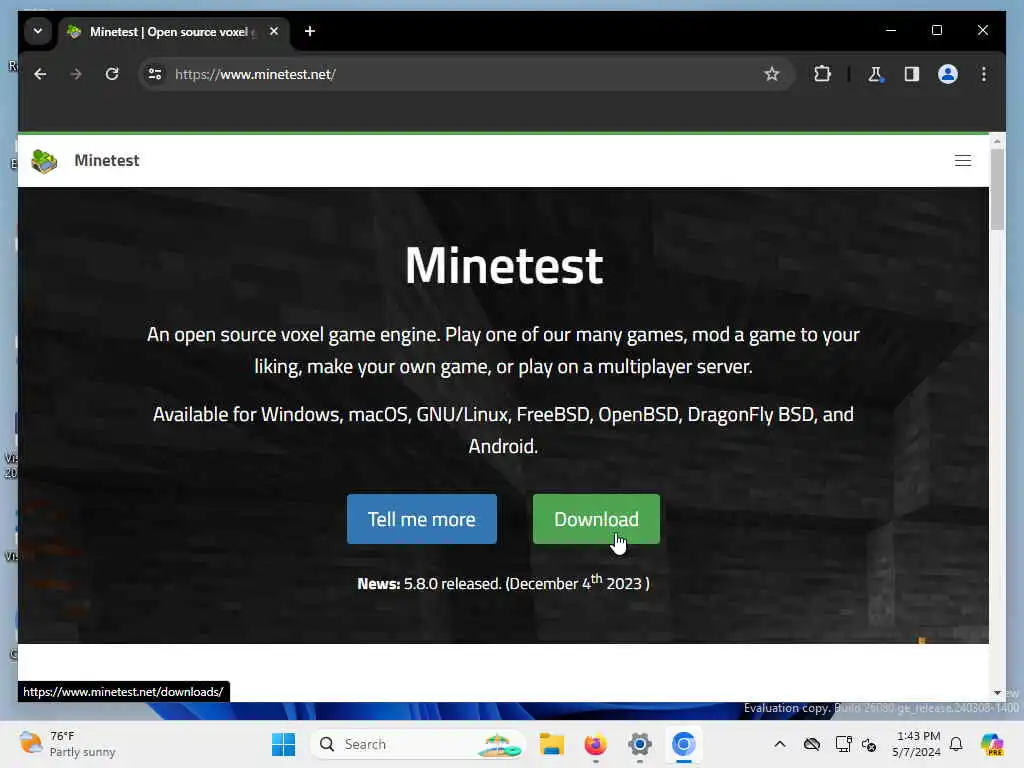This screenshot has height=768, width=1024.
Task: Open the clock showing 1:43 PM
Action: coord(917,744)
